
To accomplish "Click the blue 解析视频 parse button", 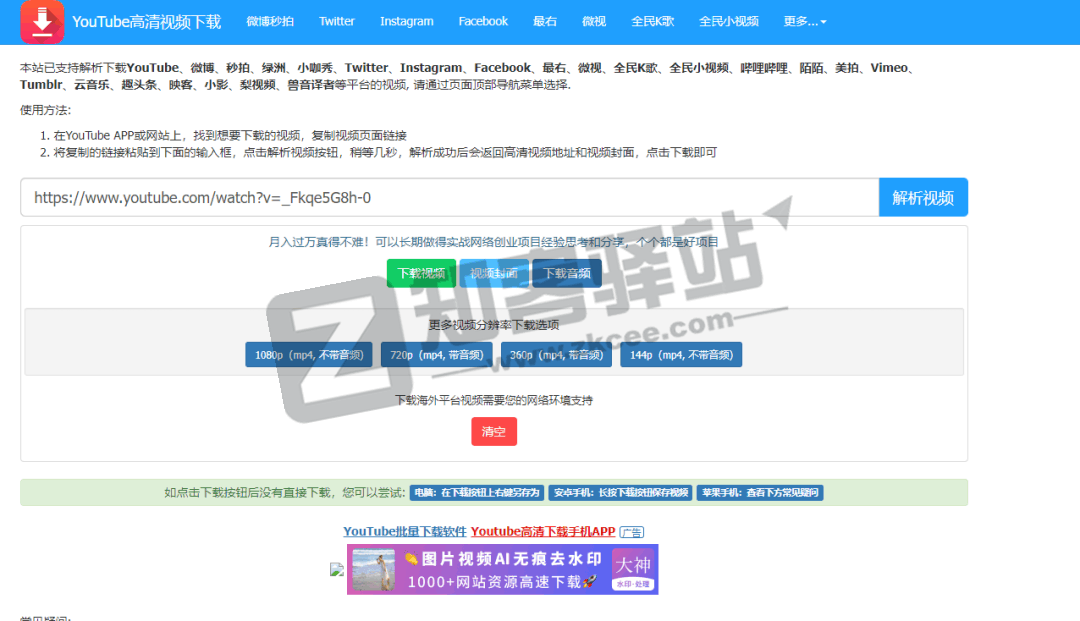I will click(923, 197).
